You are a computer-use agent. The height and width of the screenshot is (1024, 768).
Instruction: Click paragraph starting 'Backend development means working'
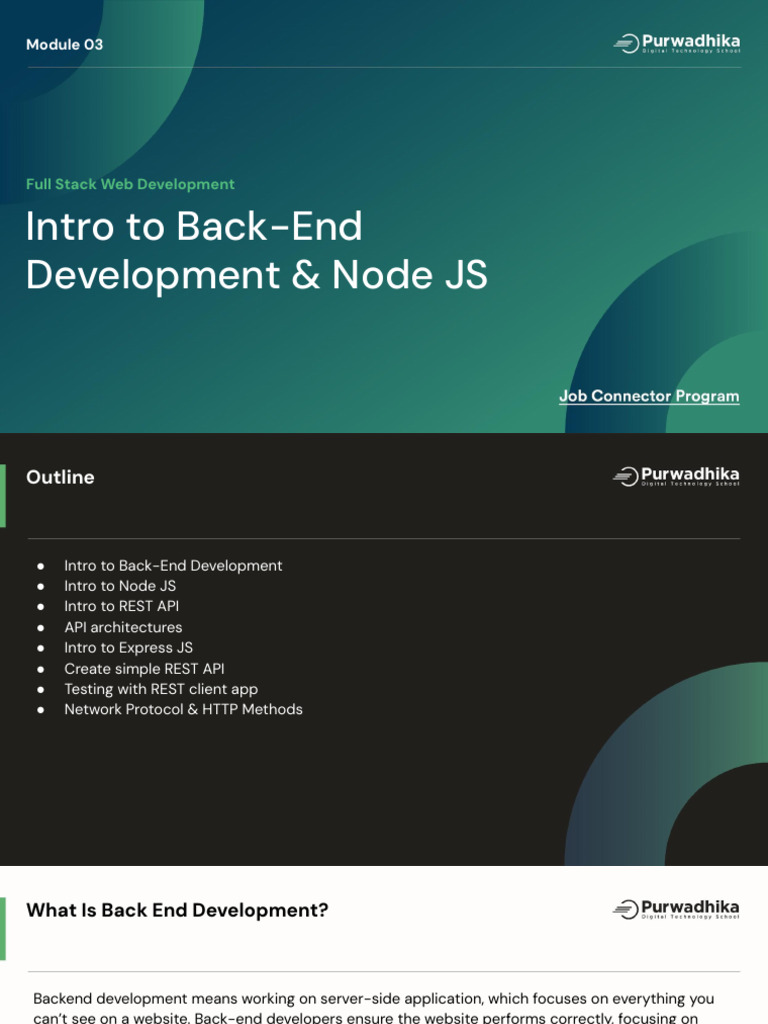coord(374,1008)
